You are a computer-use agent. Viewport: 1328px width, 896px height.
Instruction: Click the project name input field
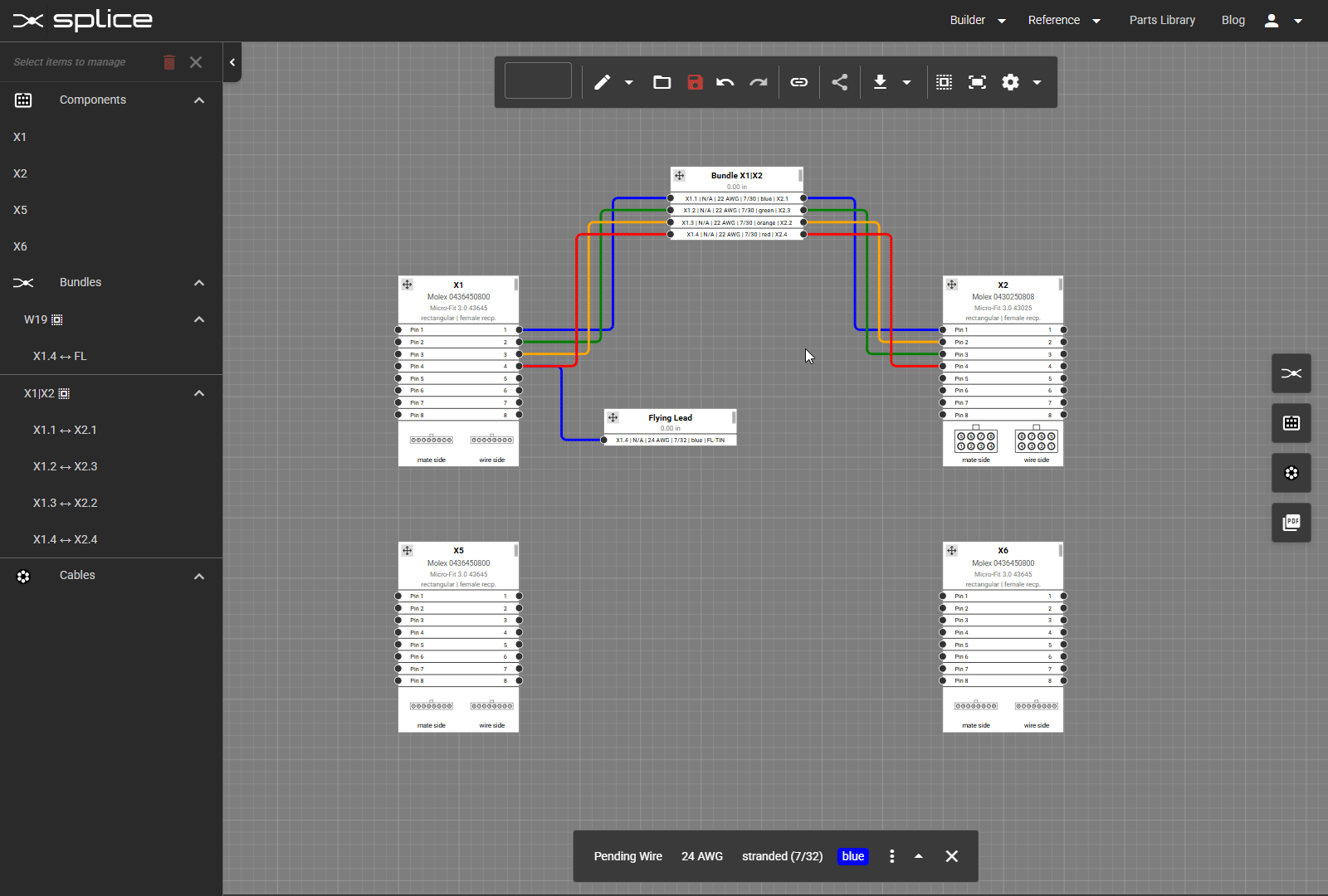coord(538,80)
